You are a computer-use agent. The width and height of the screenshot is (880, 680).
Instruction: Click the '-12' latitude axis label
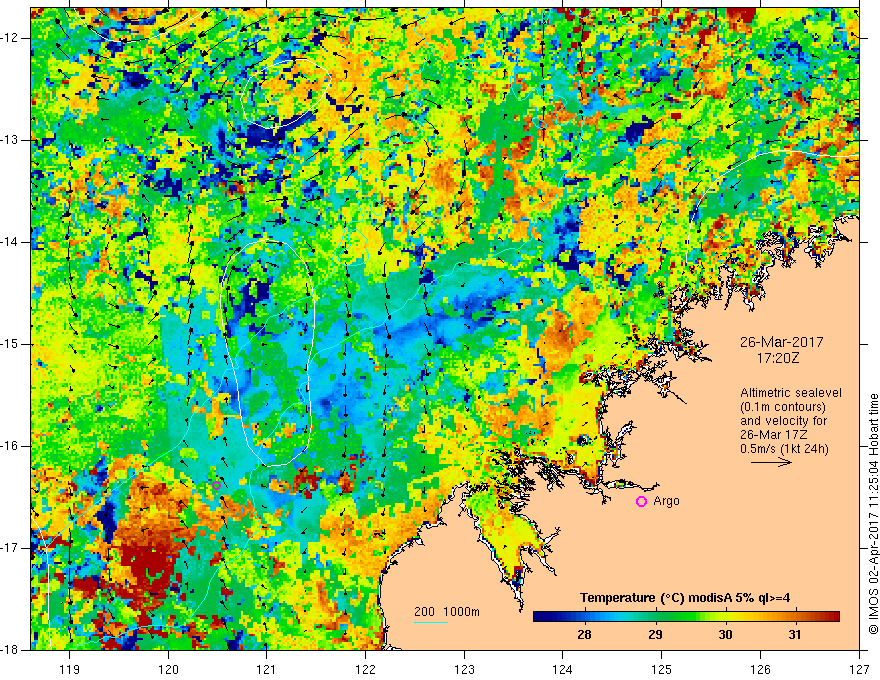click(11, 38)
